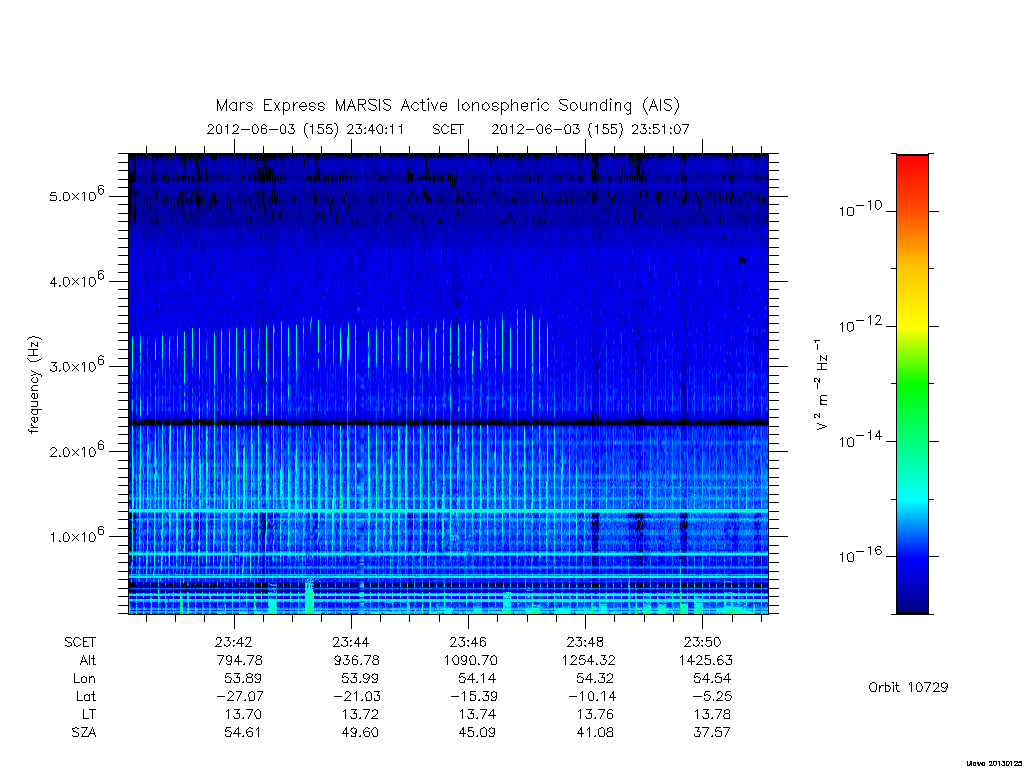This screenshot has width=1024, height=768.
Task: Select the end time 23:51:07 label
Action: (x=660, y=129)
